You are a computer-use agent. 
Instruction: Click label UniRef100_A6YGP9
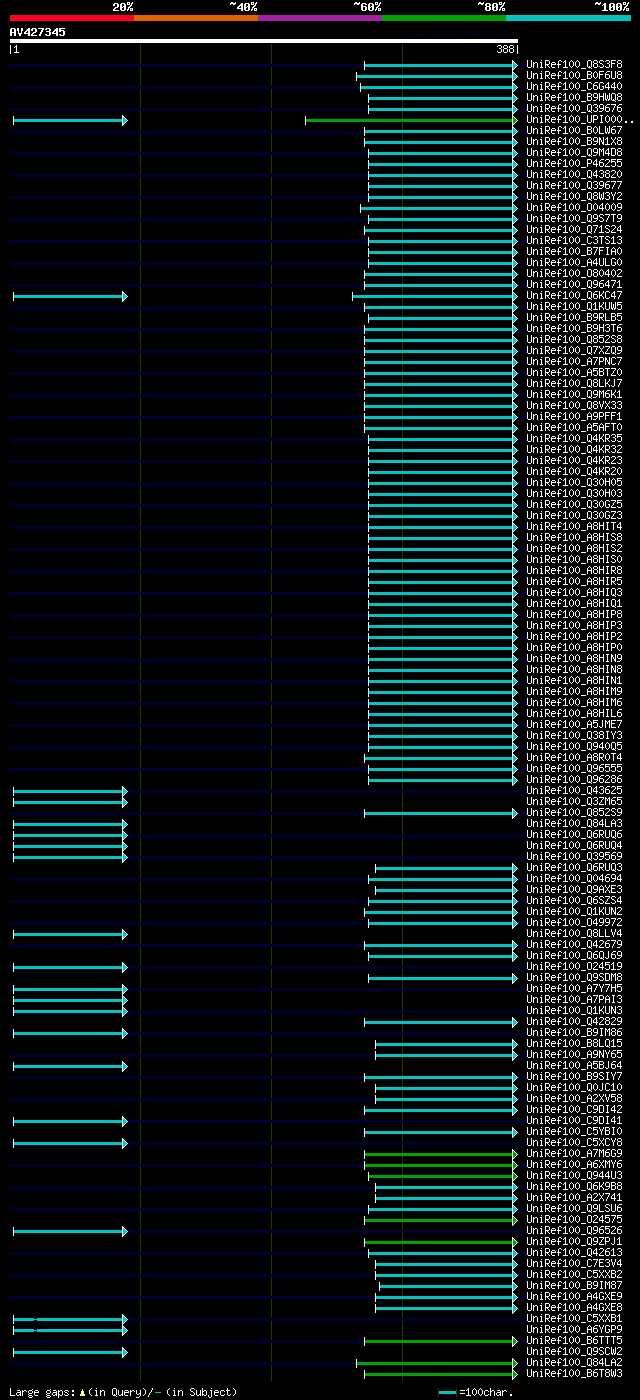574,1329
